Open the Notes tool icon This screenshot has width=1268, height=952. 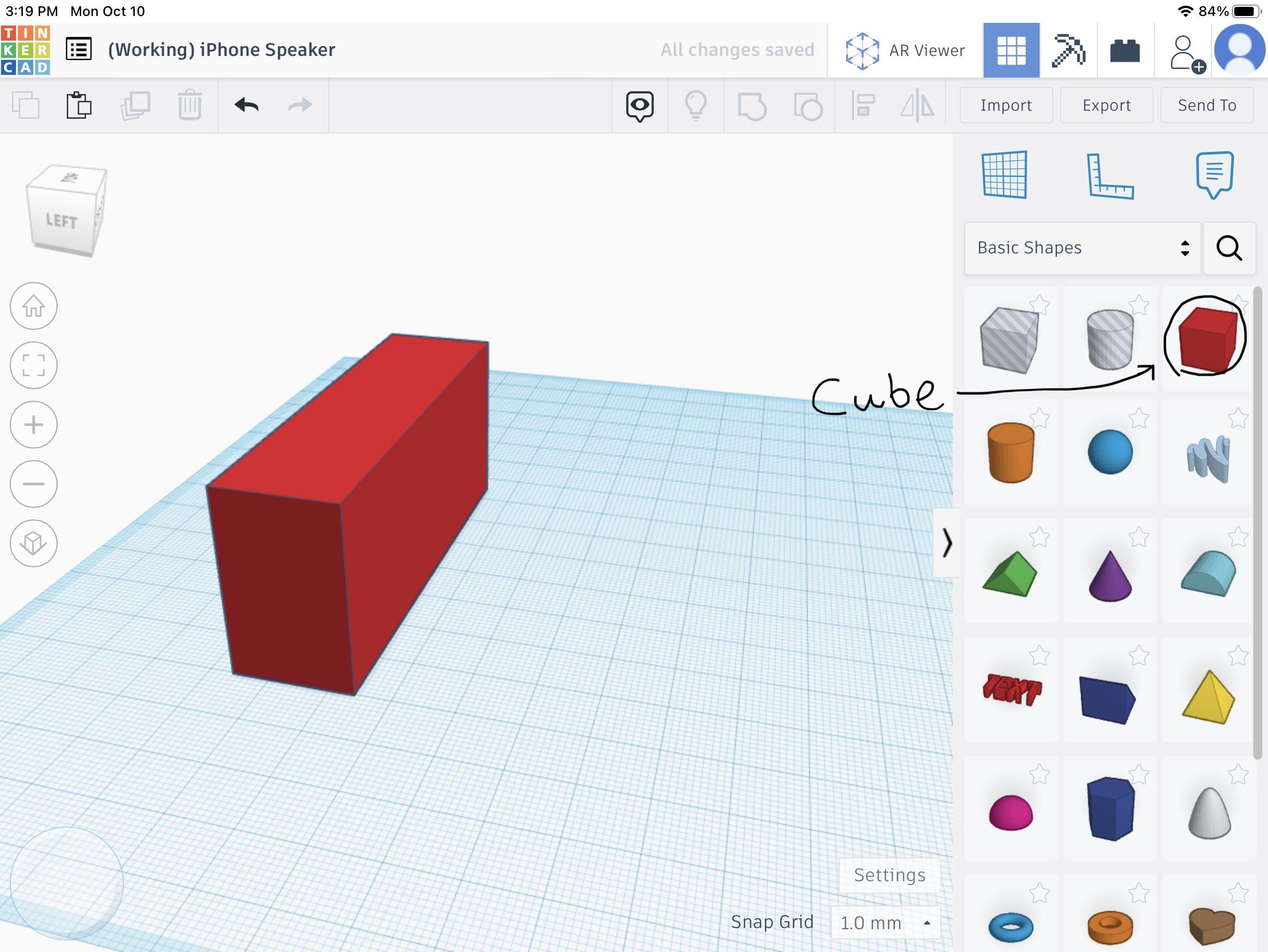[x=1214, y=174]
